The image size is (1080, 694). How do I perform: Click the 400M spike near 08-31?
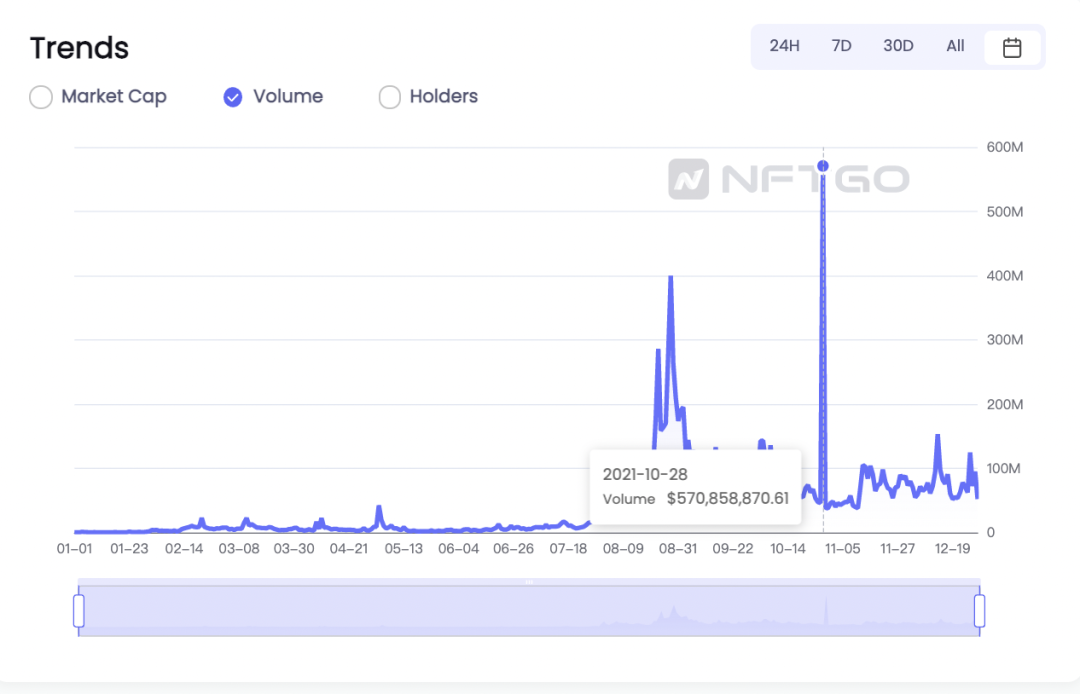coord(671,277)
